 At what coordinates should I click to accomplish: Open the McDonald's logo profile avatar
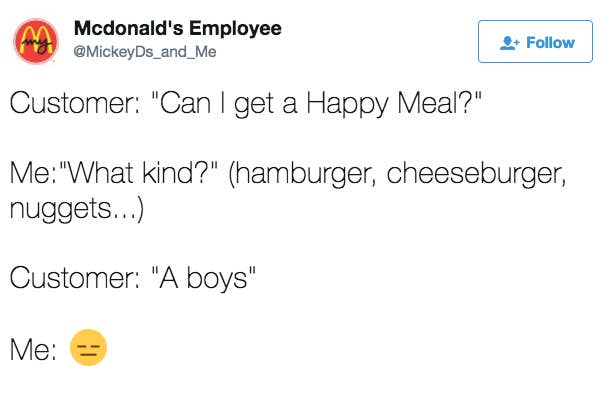tap(36, 41)
